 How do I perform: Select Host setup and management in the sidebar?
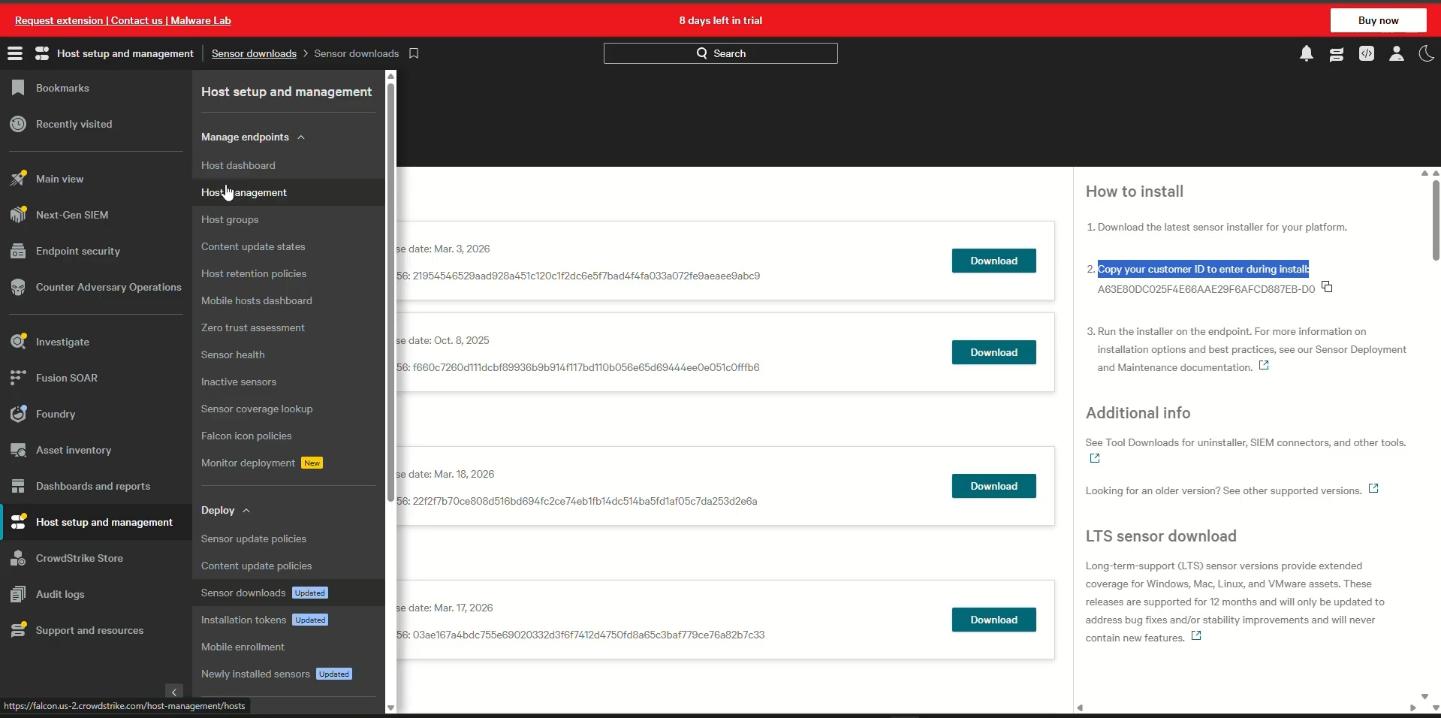click(96, 522)
